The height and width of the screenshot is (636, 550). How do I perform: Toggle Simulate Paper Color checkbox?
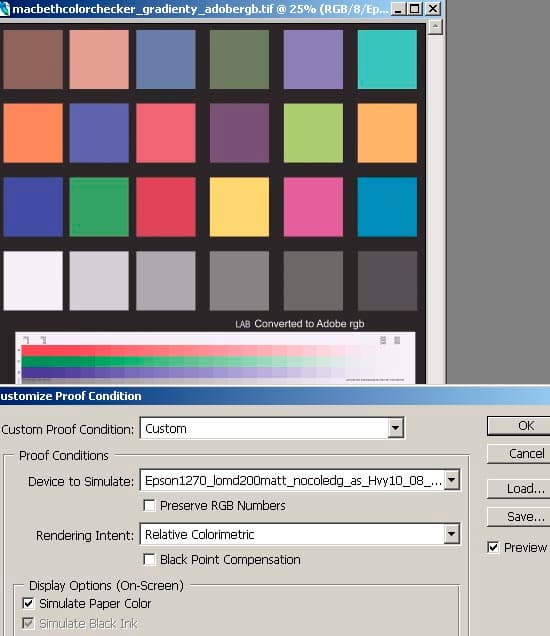point(28,603)
